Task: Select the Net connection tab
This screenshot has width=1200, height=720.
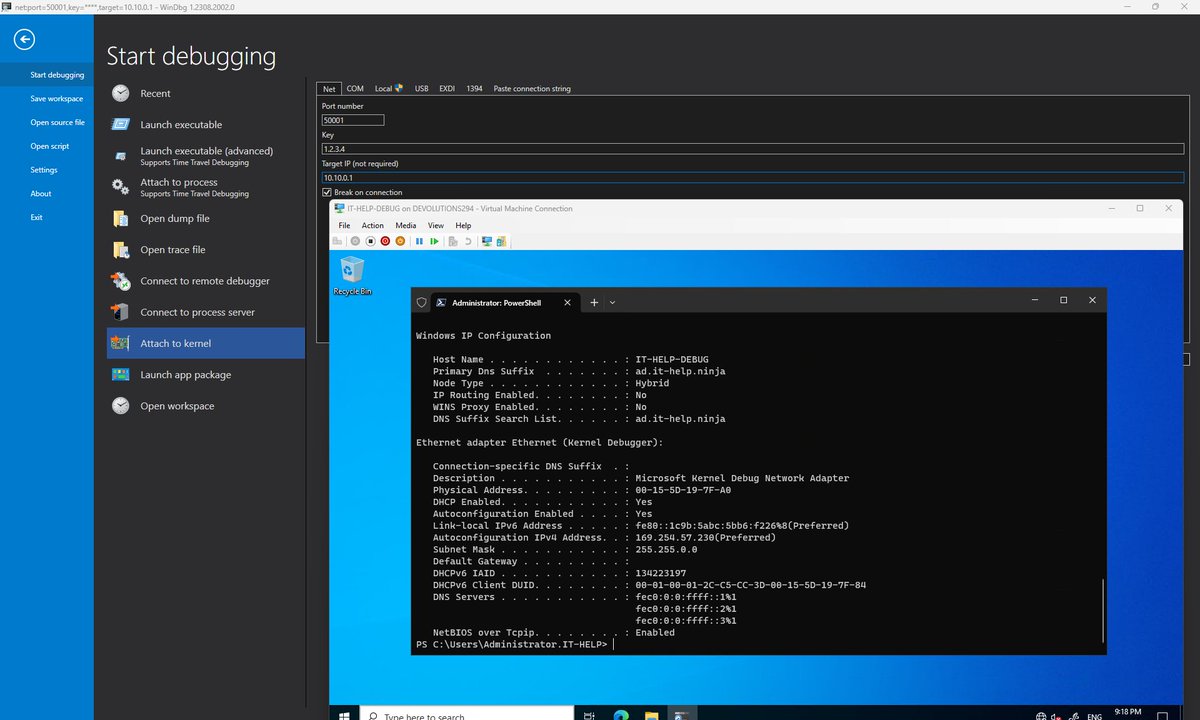Action: point(329,89)
